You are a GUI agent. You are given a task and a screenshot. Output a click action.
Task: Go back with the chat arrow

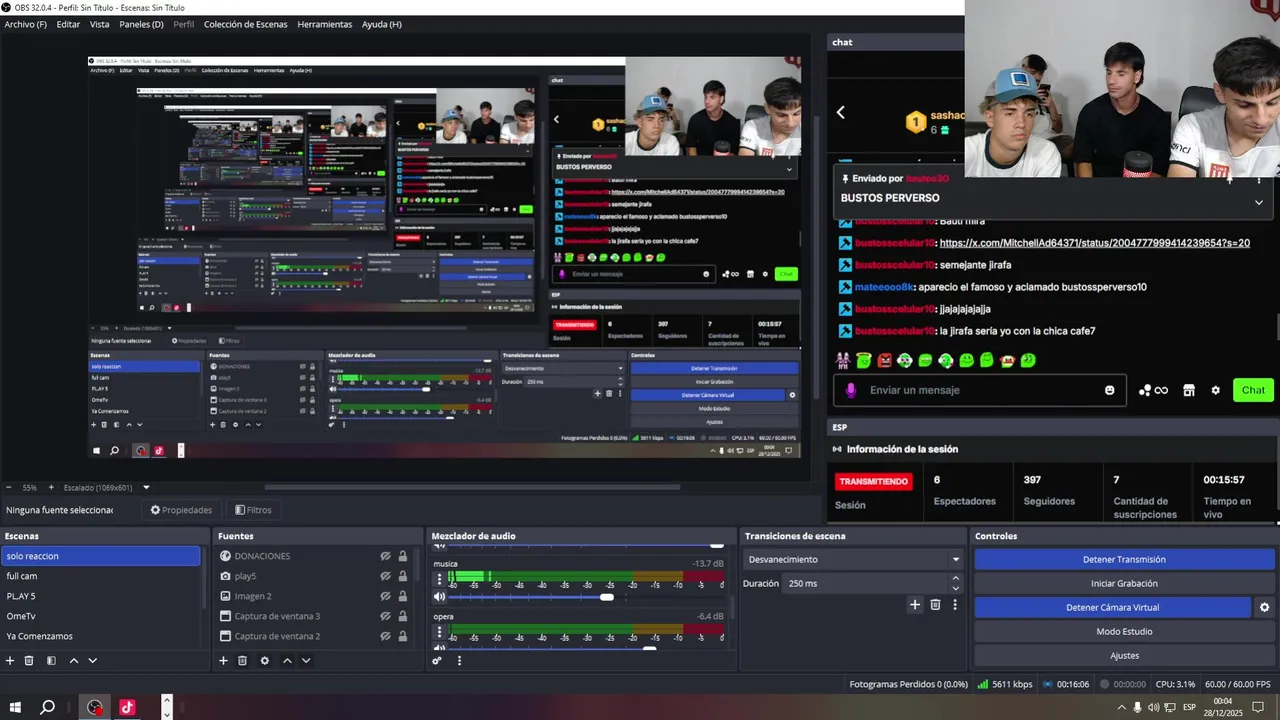pos(840,113)
